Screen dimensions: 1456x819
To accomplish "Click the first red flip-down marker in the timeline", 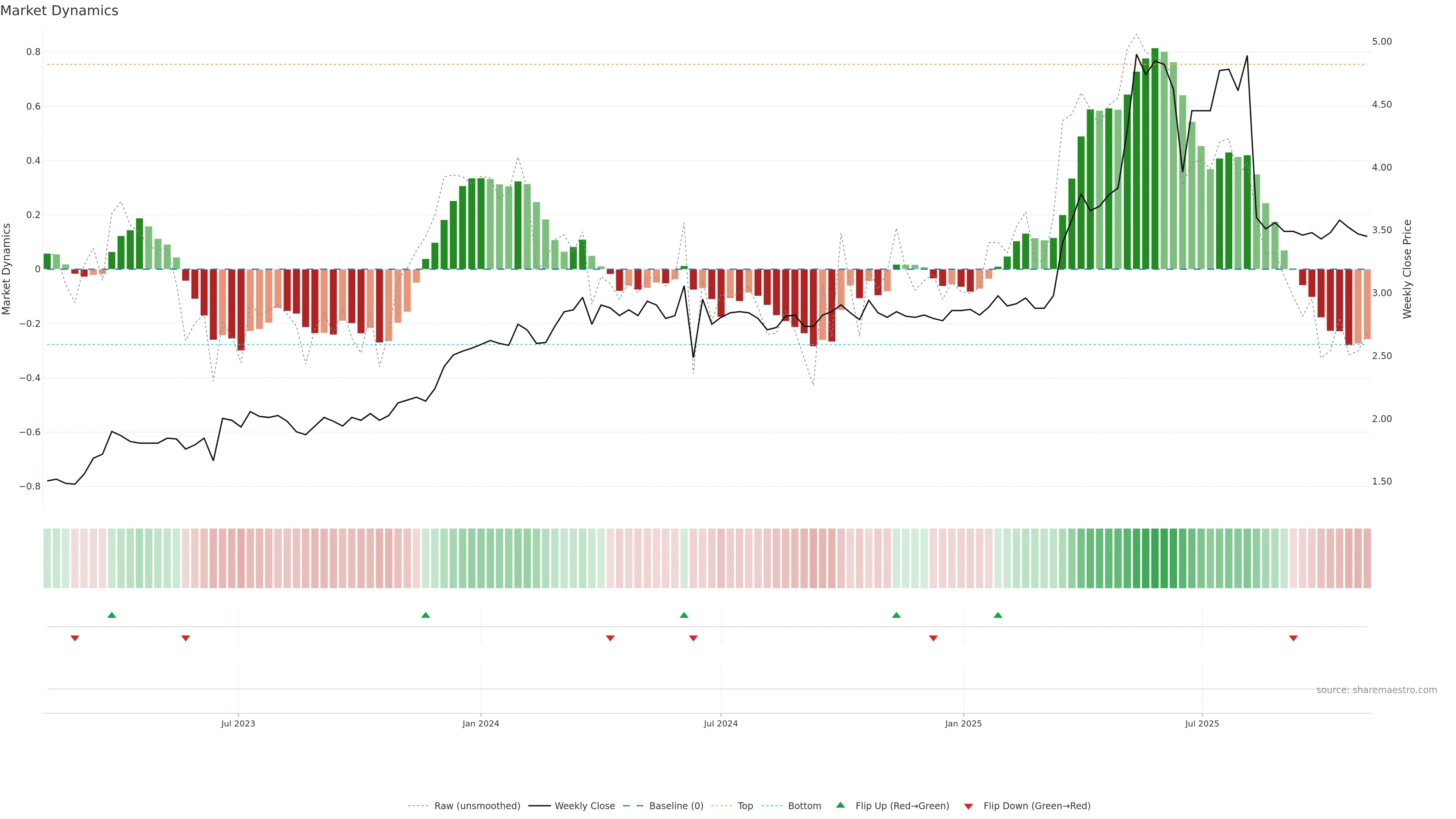I will (x=75, y=638).
